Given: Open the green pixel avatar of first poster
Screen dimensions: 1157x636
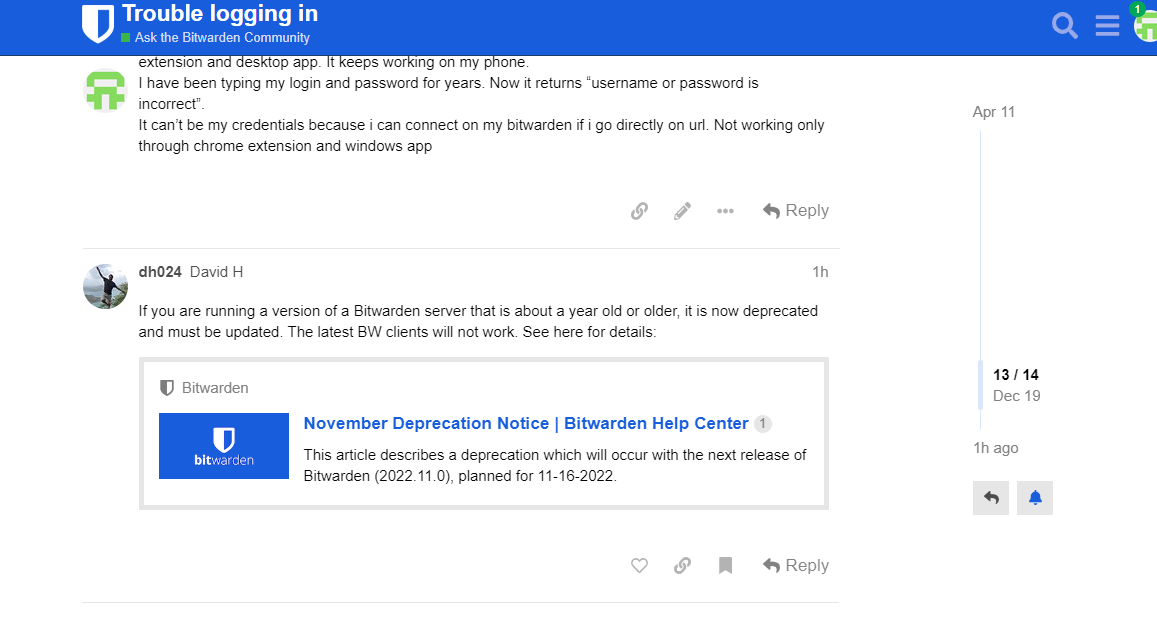Looking at the screenshot, I should click(105, 91).
